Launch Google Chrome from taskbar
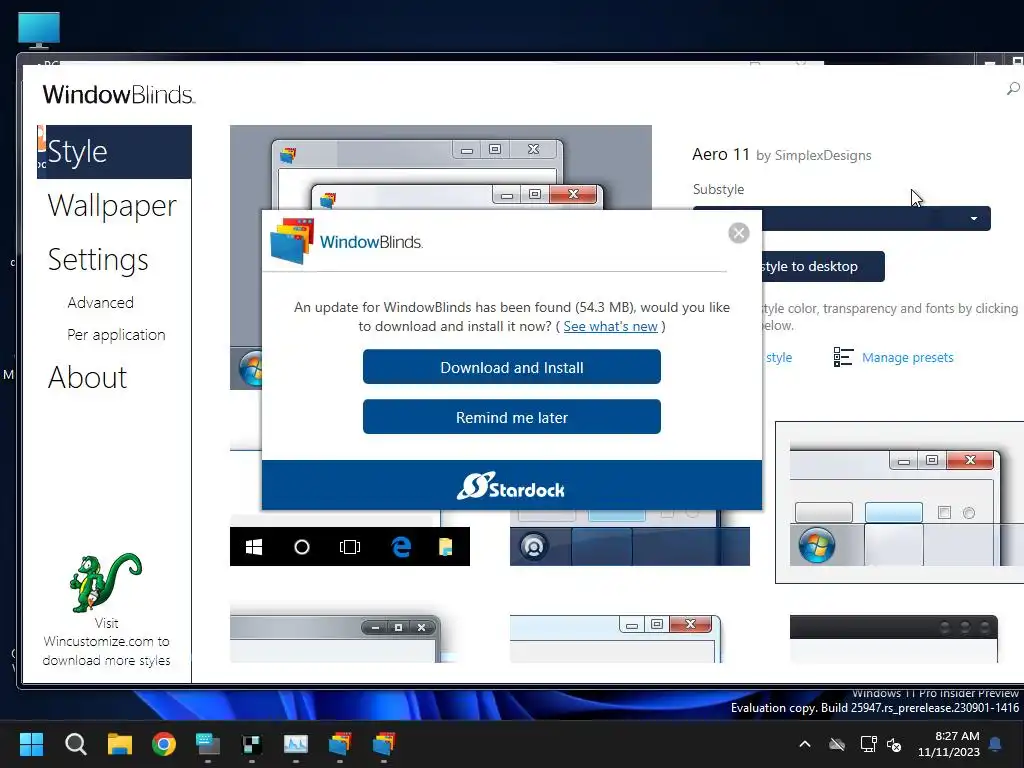The image size is (1024, 768). 164,744
